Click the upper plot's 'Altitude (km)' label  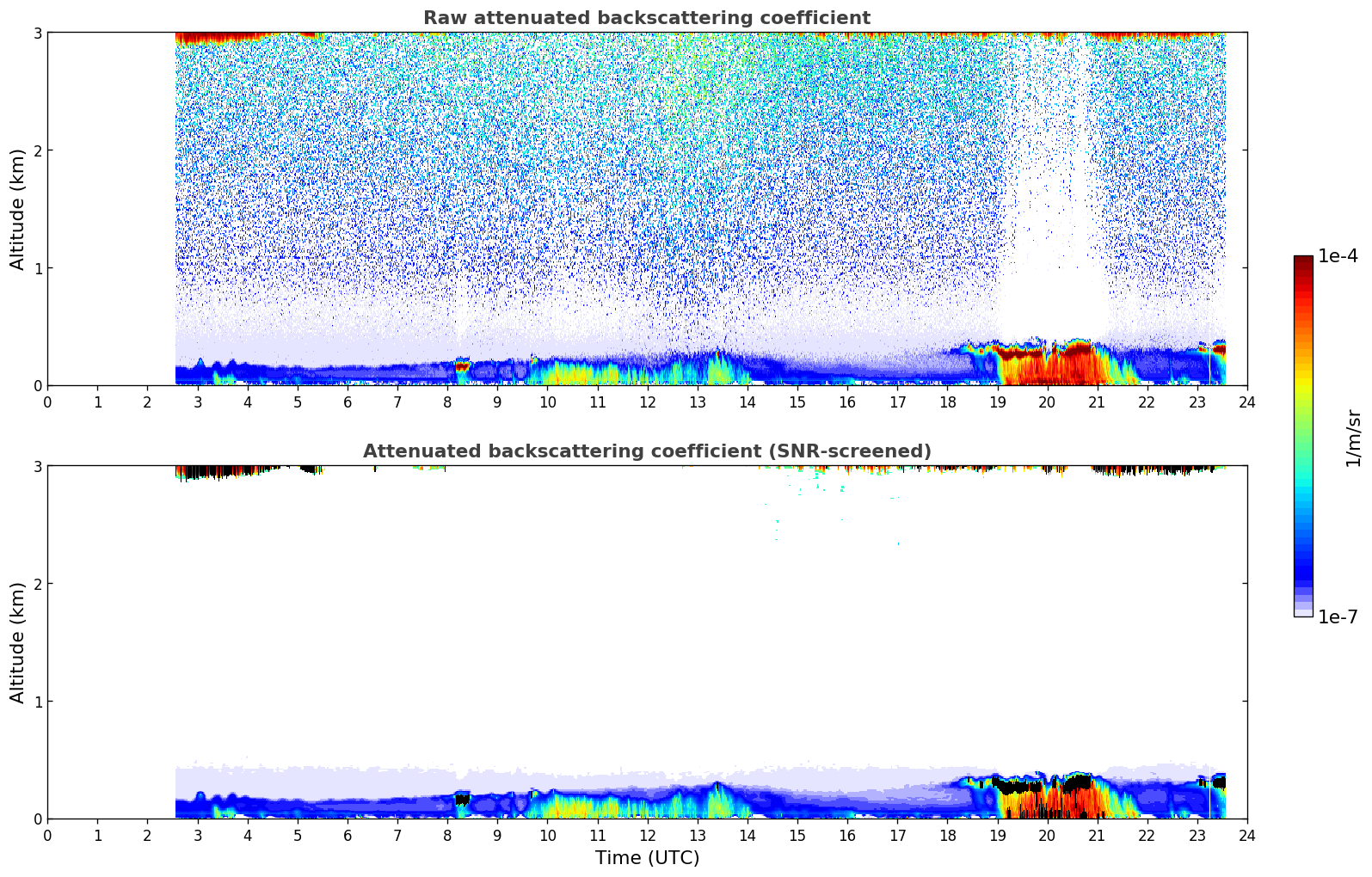(18, 209)
